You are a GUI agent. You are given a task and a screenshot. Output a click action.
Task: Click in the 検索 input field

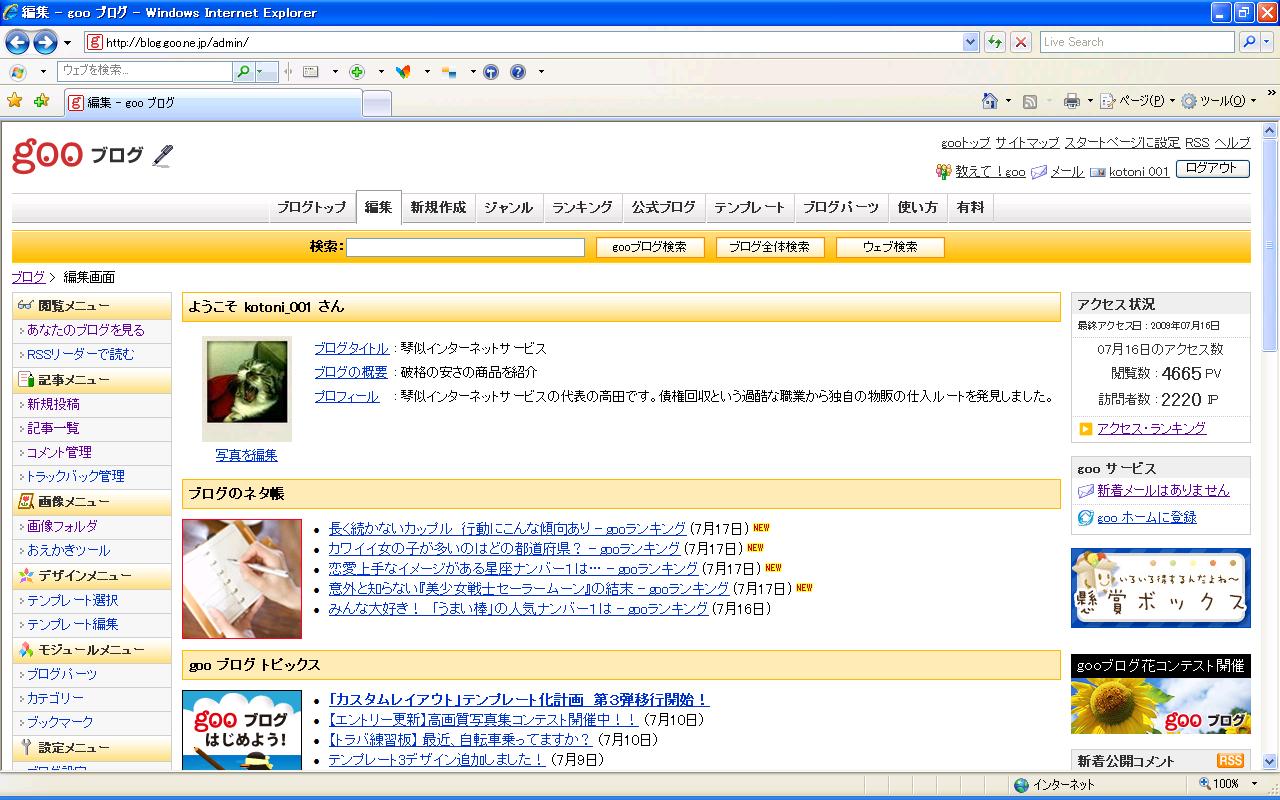(465, 247)
